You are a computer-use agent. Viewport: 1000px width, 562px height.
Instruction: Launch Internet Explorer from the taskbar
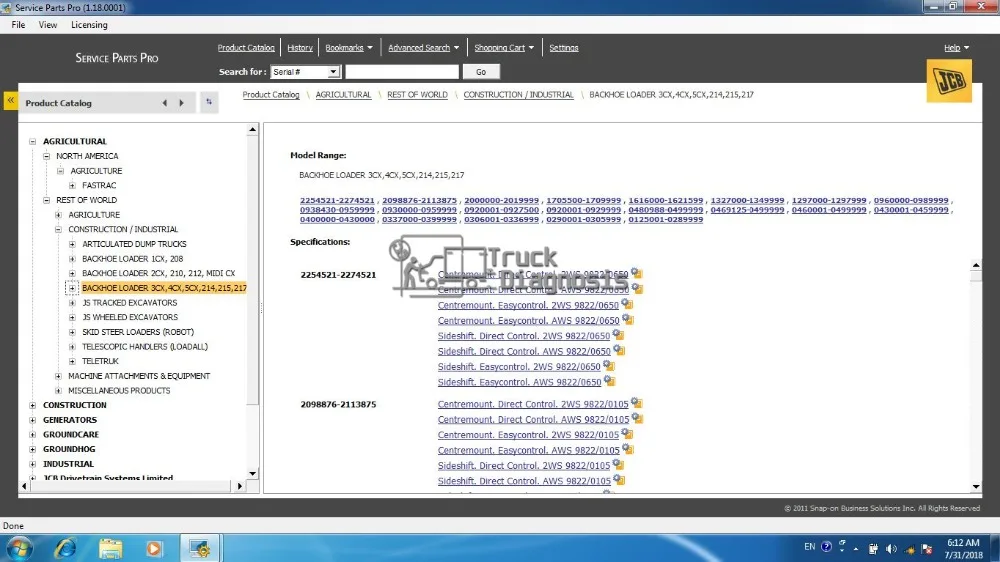pyautogui.click(x=65, y=548)
